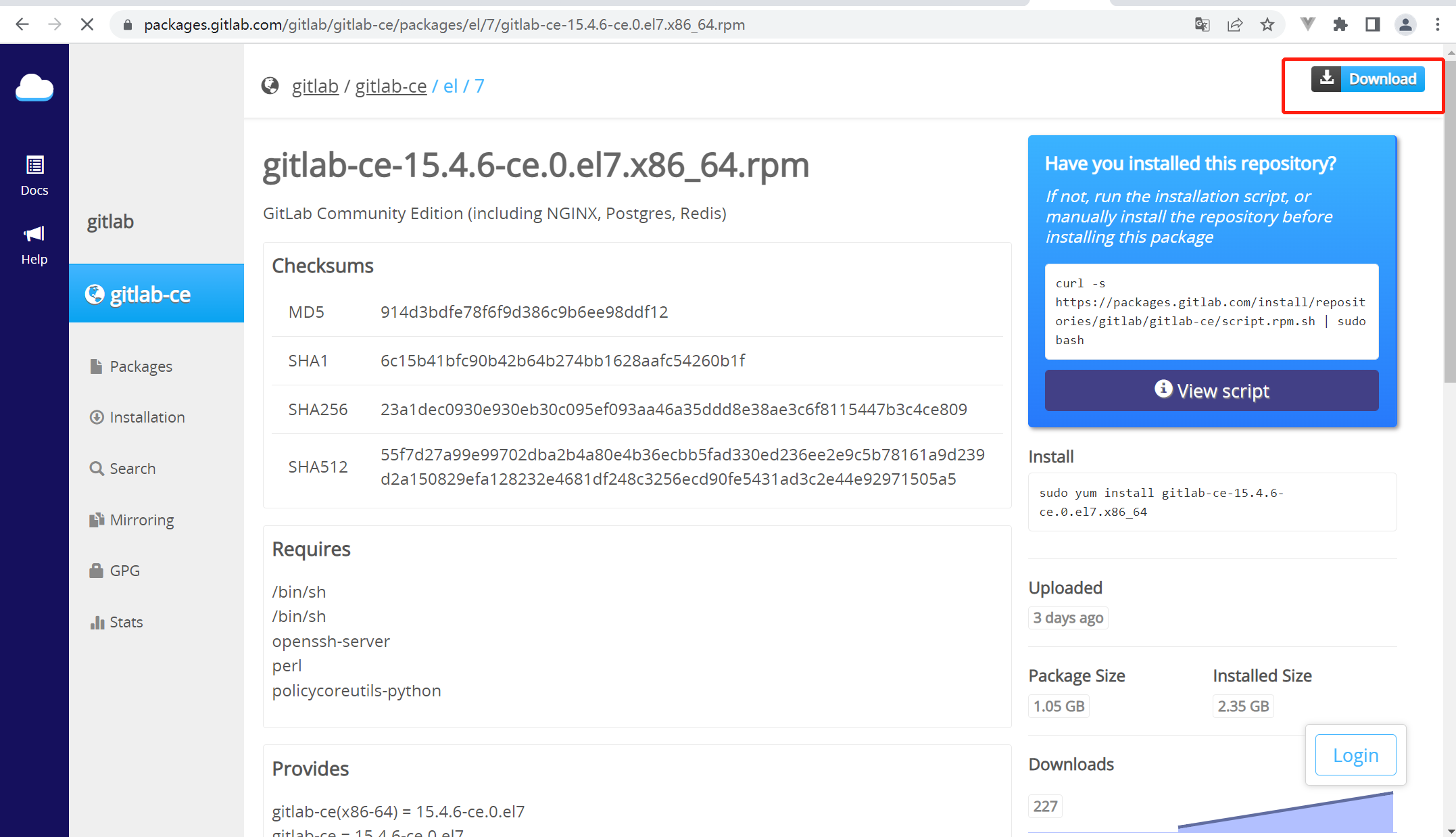The image size is (1456, 837).
Task: Bookmark this page with star icon
Action: 1267,25
